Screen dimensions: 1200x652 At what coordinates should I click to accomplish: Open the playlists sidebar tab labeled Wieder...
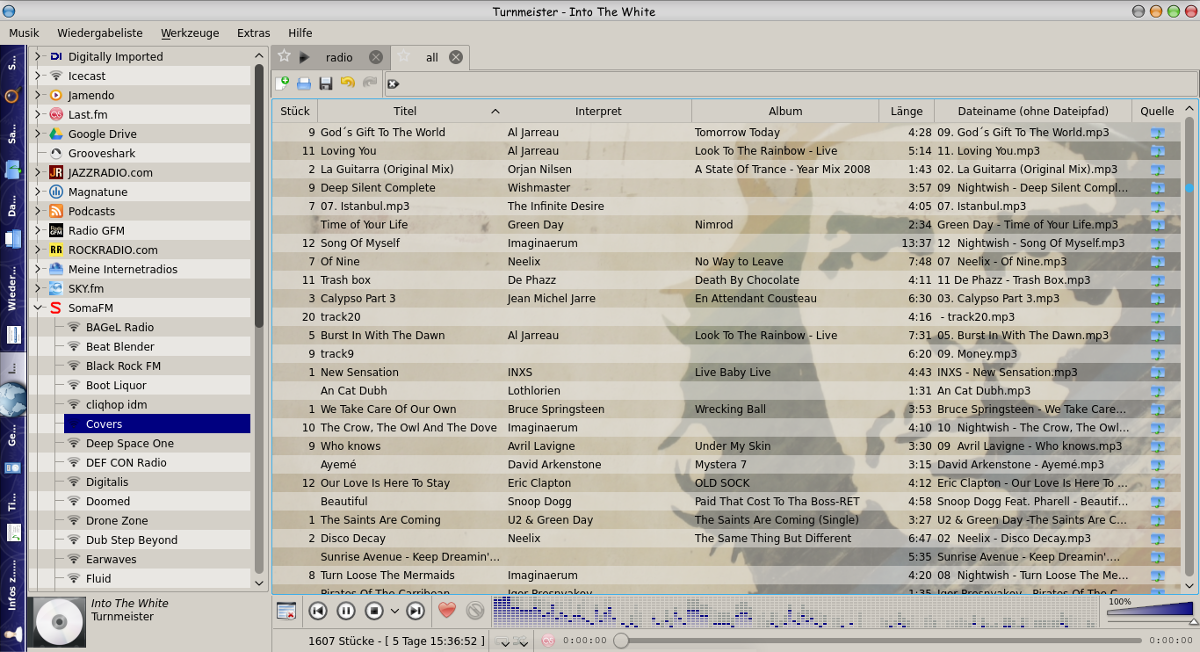point(12,304)
